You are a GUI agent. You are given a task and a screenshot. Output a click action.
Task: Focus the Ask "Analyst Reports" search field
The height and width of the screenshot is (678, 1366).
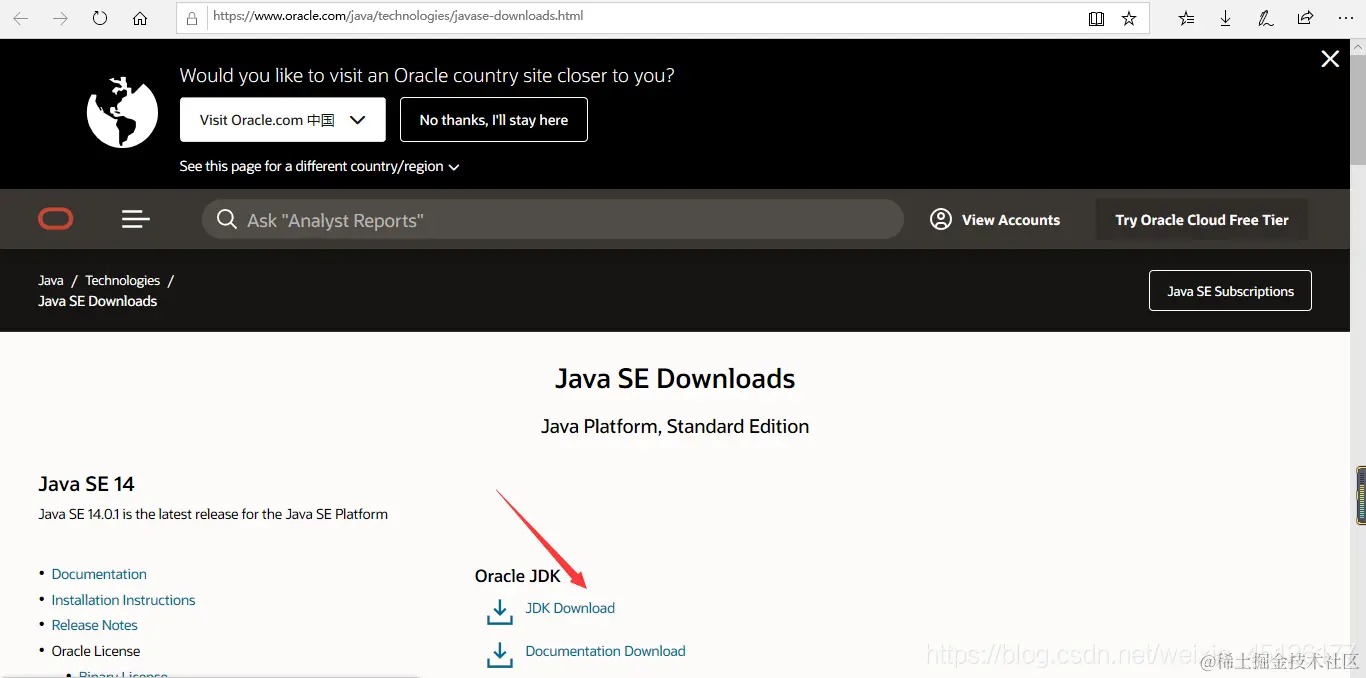click(553, 220)
